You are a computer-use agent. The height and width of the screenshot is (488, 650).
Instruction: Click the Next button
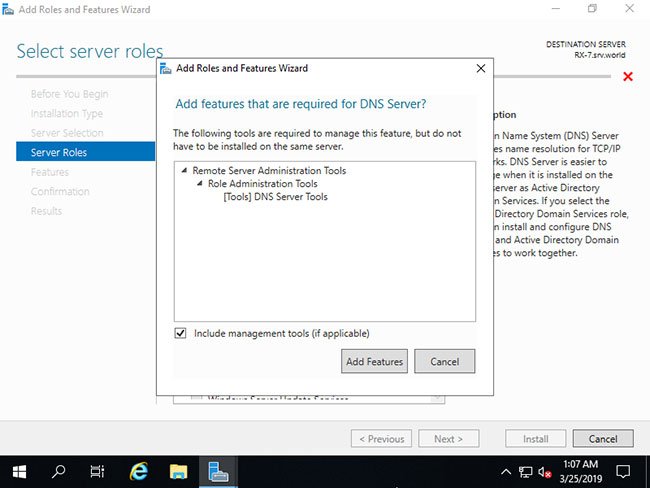[x=449, y=438]
